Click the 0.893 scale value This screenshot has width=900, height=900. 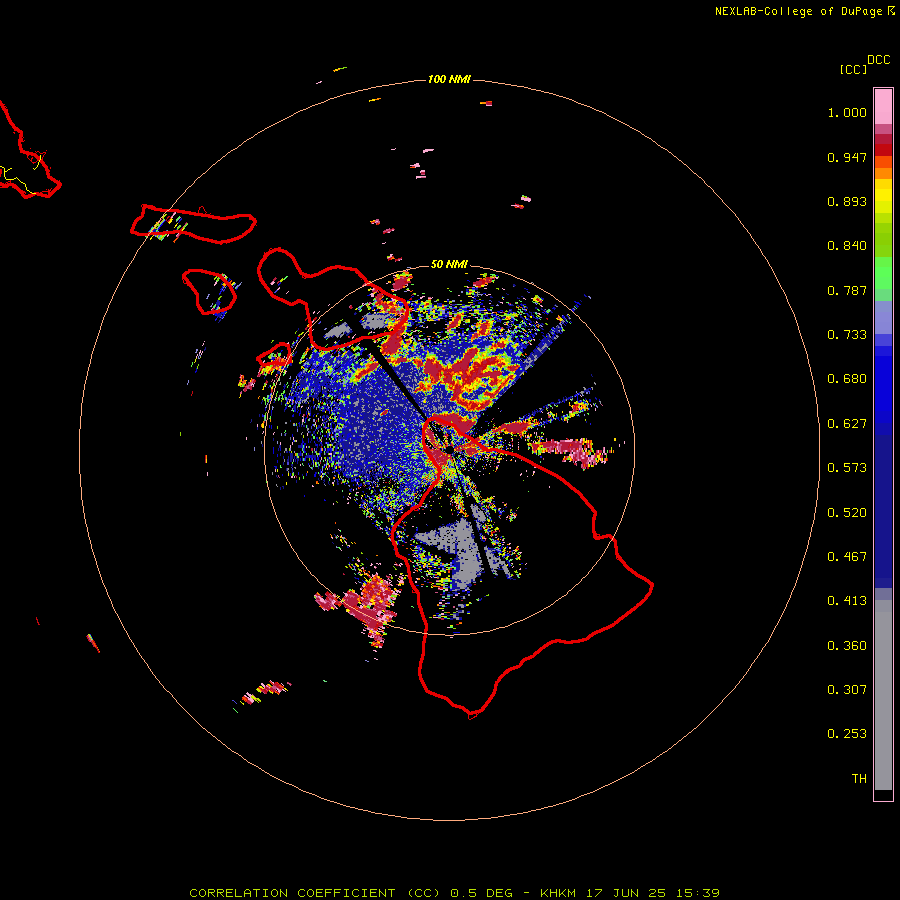tap(847, 201)
